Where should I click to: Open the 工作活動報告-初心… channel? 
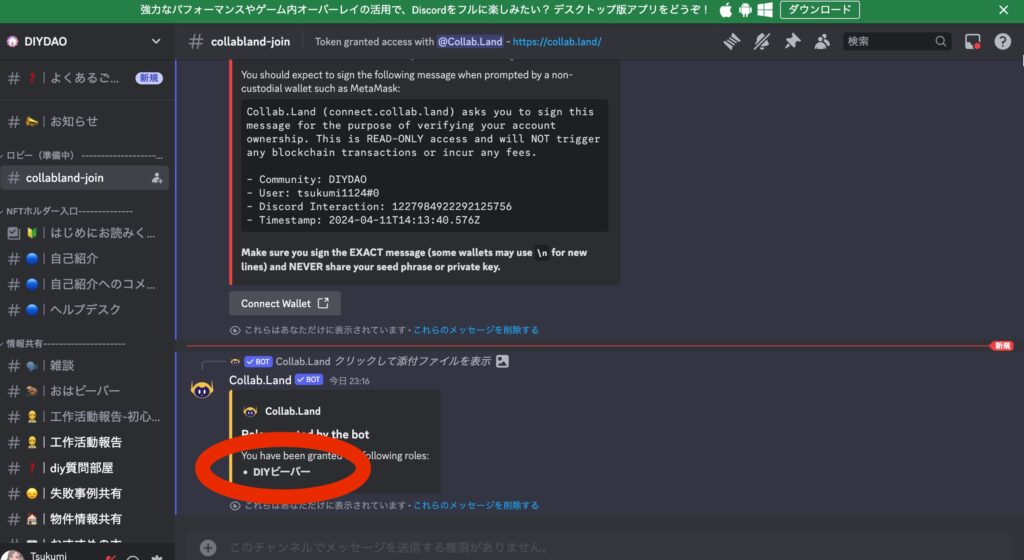[85, 416]
